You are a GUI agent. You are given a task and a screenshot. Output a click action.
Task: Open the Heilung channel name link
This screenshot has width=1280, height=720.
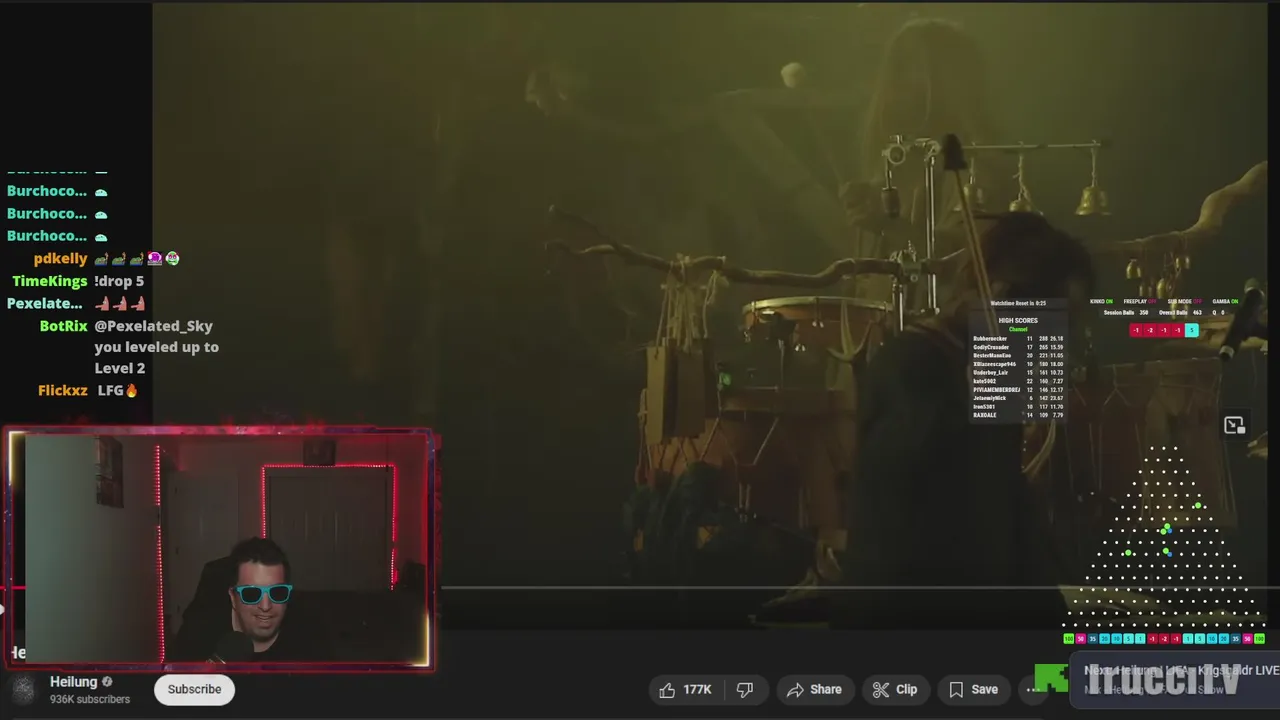[x=74, y=682]
